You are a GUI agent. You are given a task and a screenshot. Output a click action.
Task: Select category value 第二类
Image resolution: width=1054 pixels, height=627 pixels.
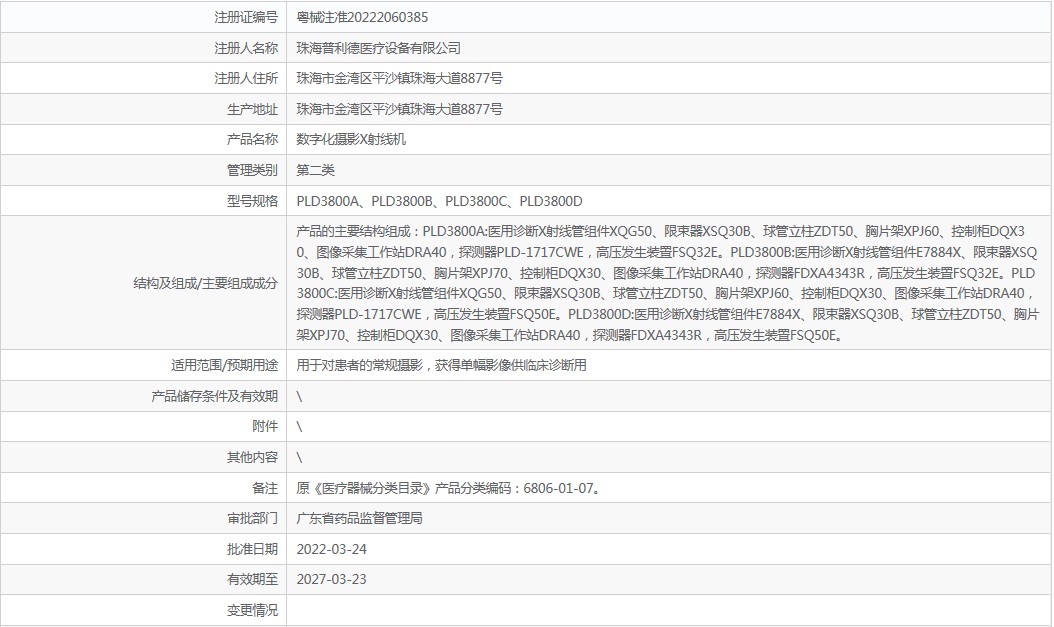(315, 171)
